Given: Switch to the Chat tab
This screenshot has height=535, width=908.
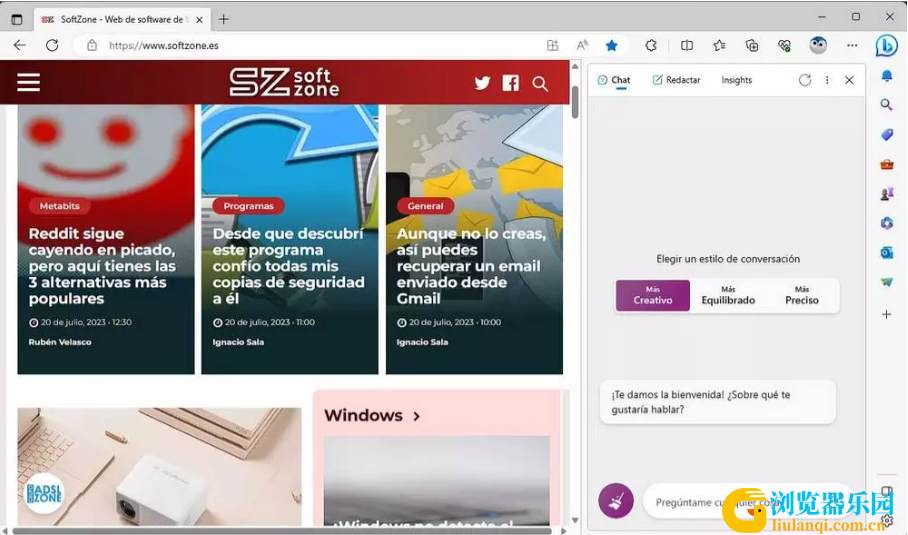Looking at the screenshot, I should [x=614, y=80].
